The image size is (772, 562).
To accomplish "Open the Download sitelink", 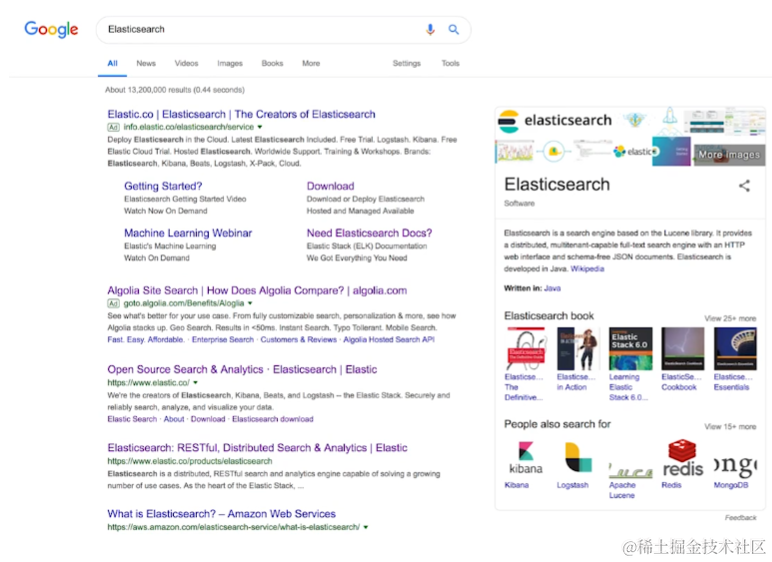I will click(x=330, y=186).
